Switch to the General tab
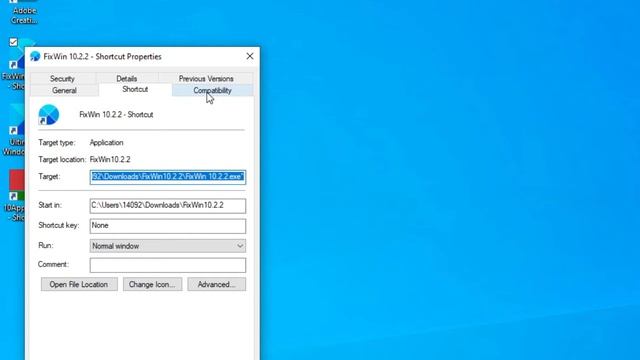The width and height of the screenshot is (640, 360). click(x=64, y=90)
